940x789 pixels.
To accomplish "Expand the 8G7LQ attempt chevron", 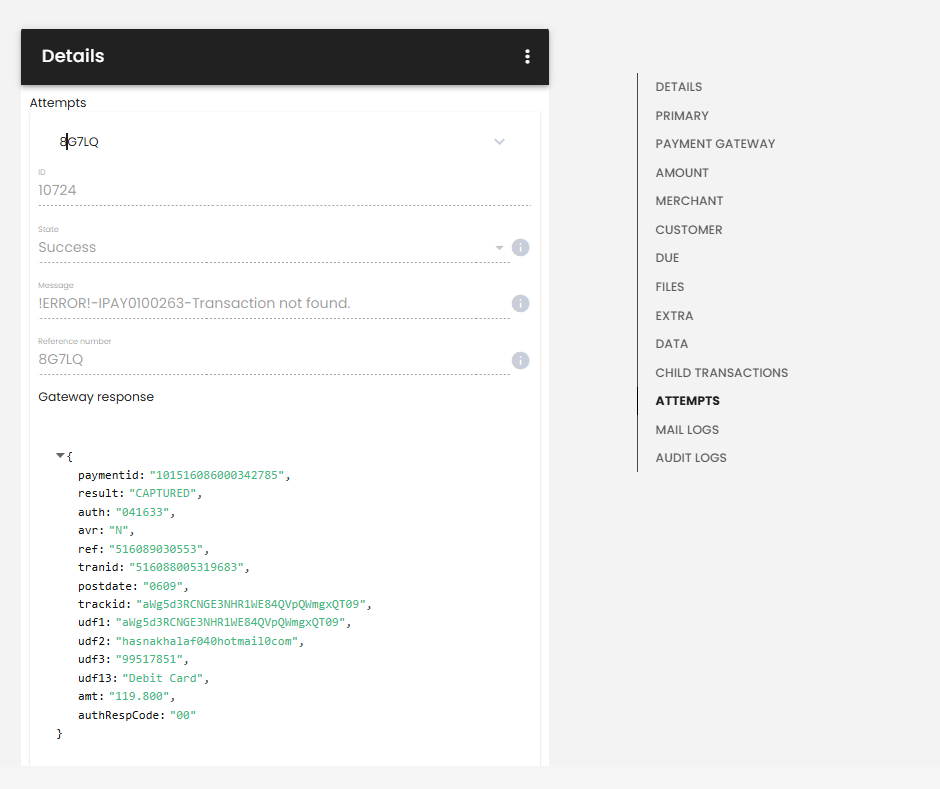I will click(499, 141).
